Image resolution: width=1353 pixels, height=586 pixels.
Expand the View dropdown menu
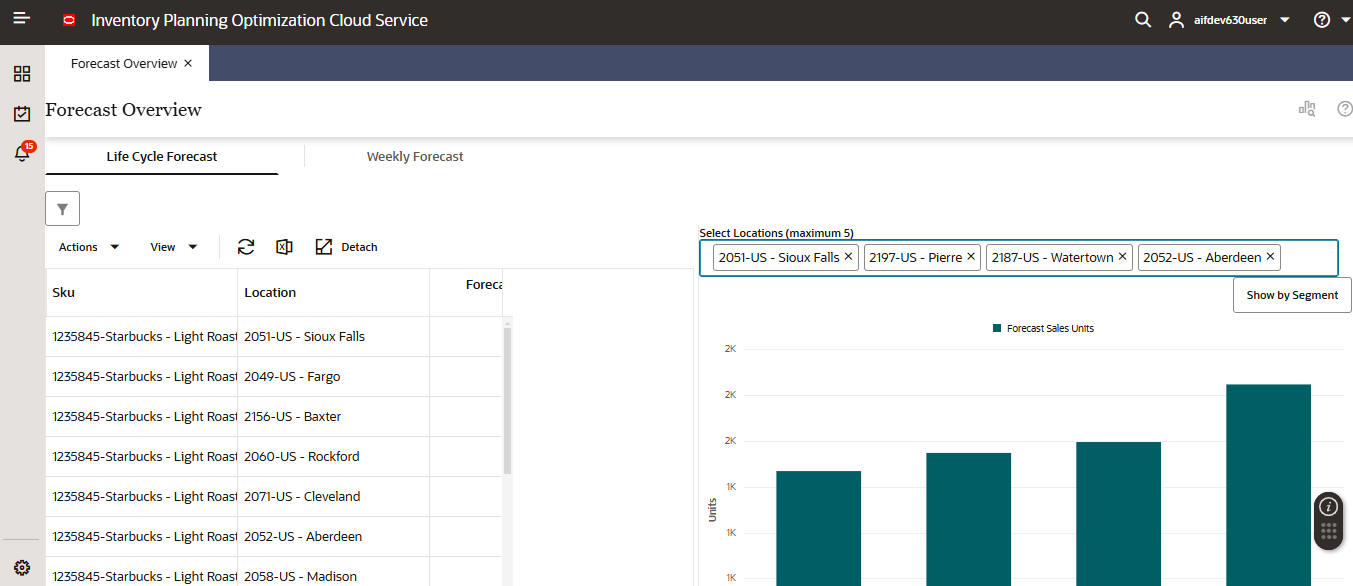(x=174, y=247)
